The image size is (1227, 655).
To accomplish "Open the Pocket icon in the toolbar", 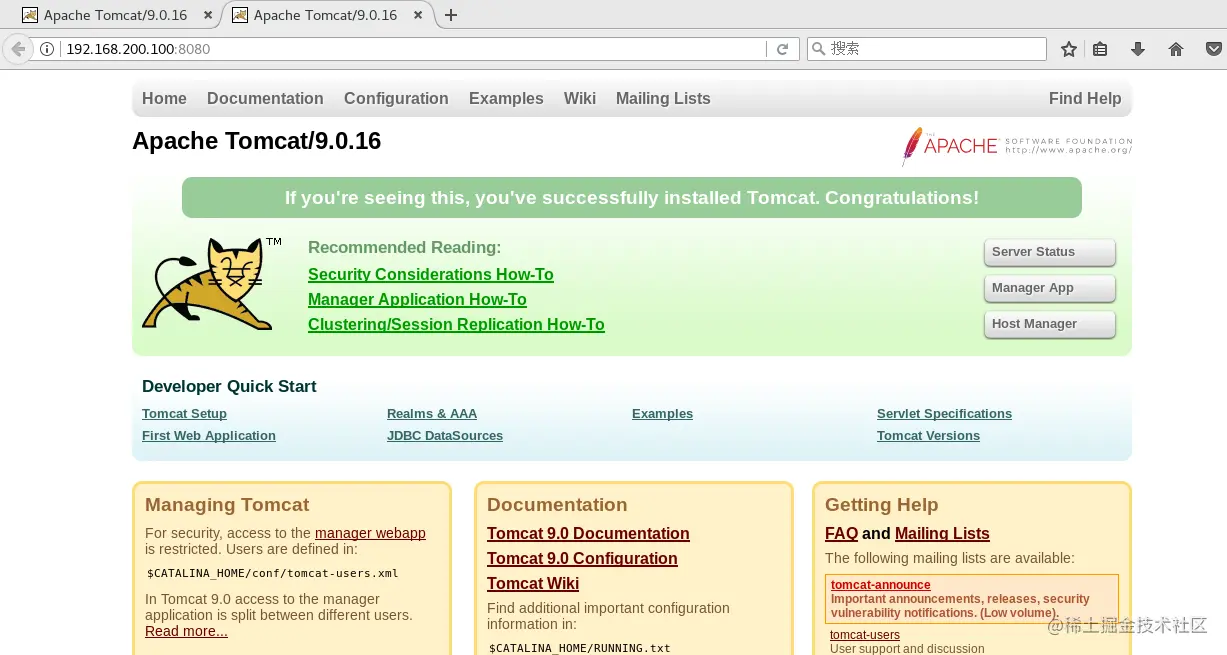I will point(1214,49).
